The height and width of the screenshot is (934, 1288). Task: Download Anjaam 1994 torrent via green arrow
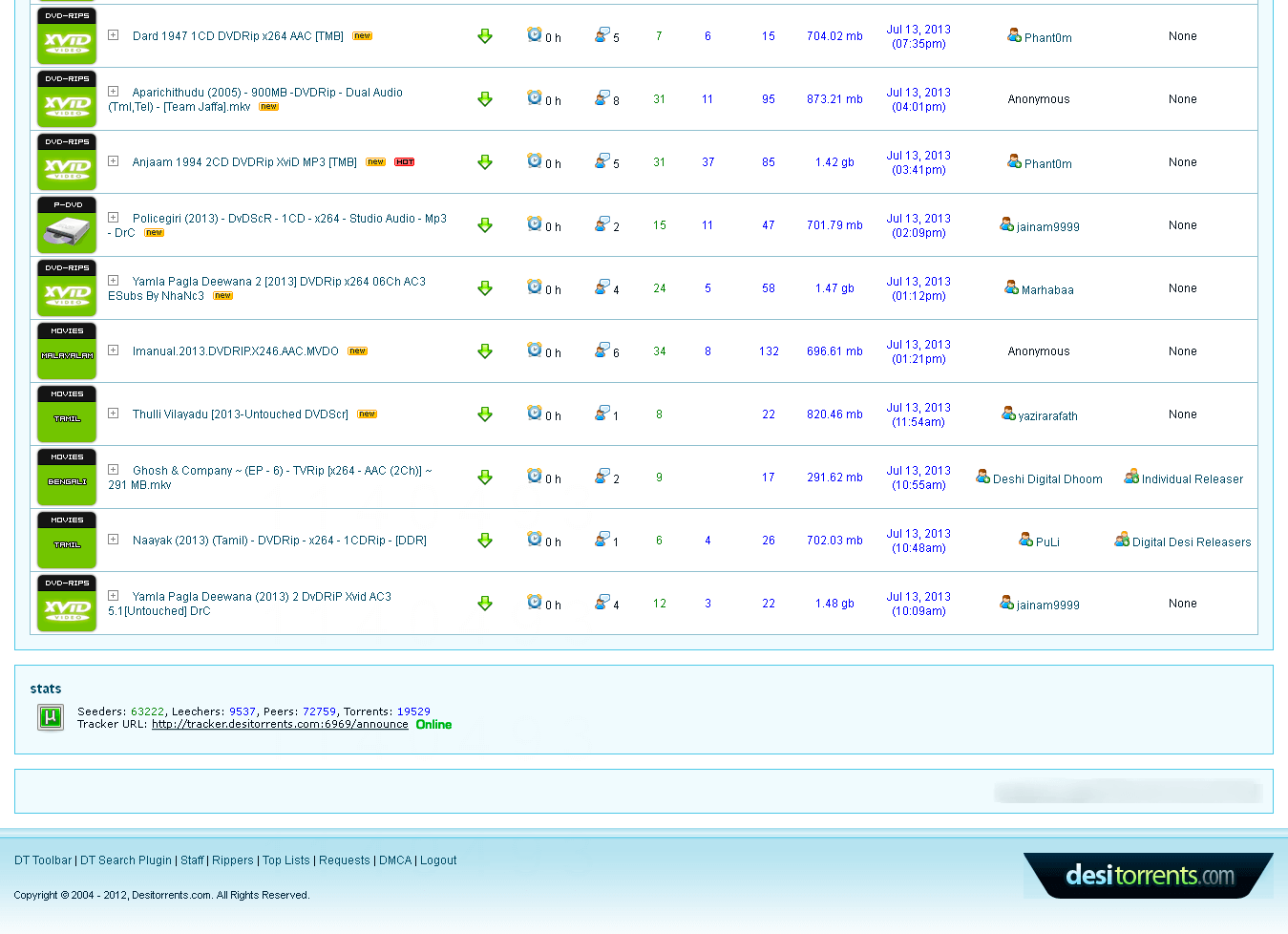pyautogui.click(x=485, y=162)
